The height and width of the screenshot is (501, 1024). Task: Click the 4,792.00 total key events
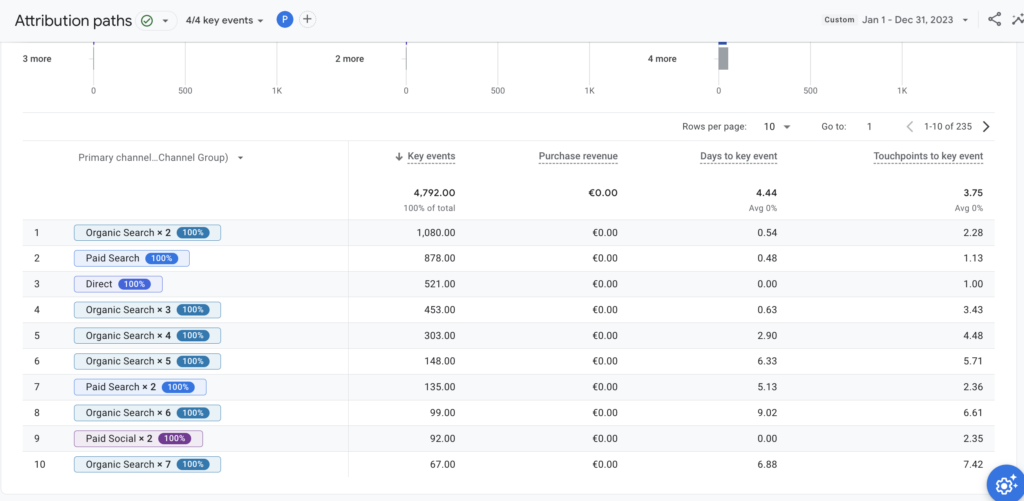pyautogui.click(x=434, y=193)
